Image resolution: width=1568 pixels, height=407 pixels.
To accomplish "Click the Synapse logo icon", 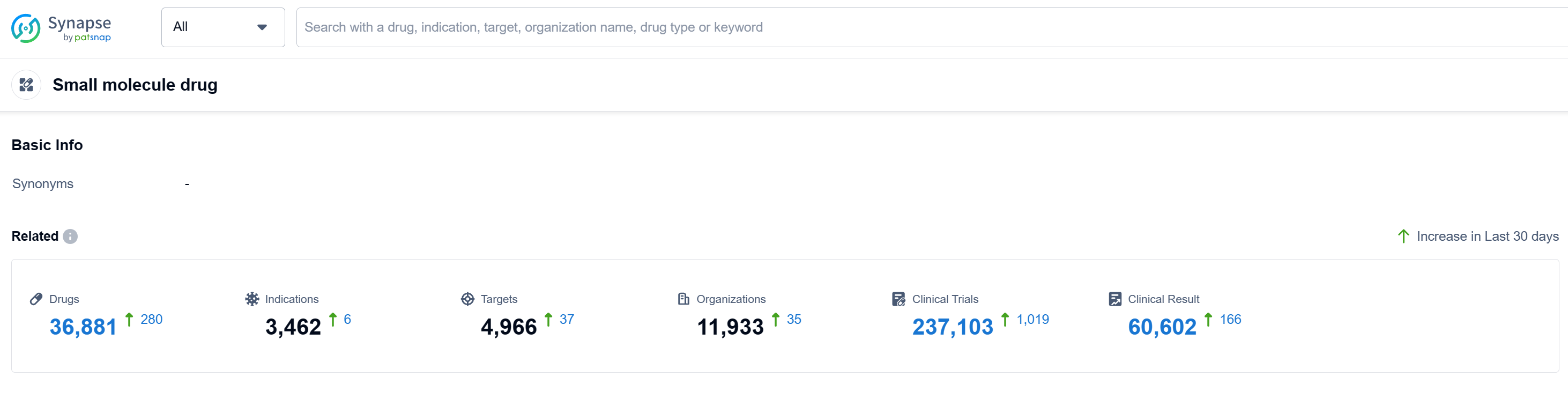I will pyautogui.click(x=26, y=28).
